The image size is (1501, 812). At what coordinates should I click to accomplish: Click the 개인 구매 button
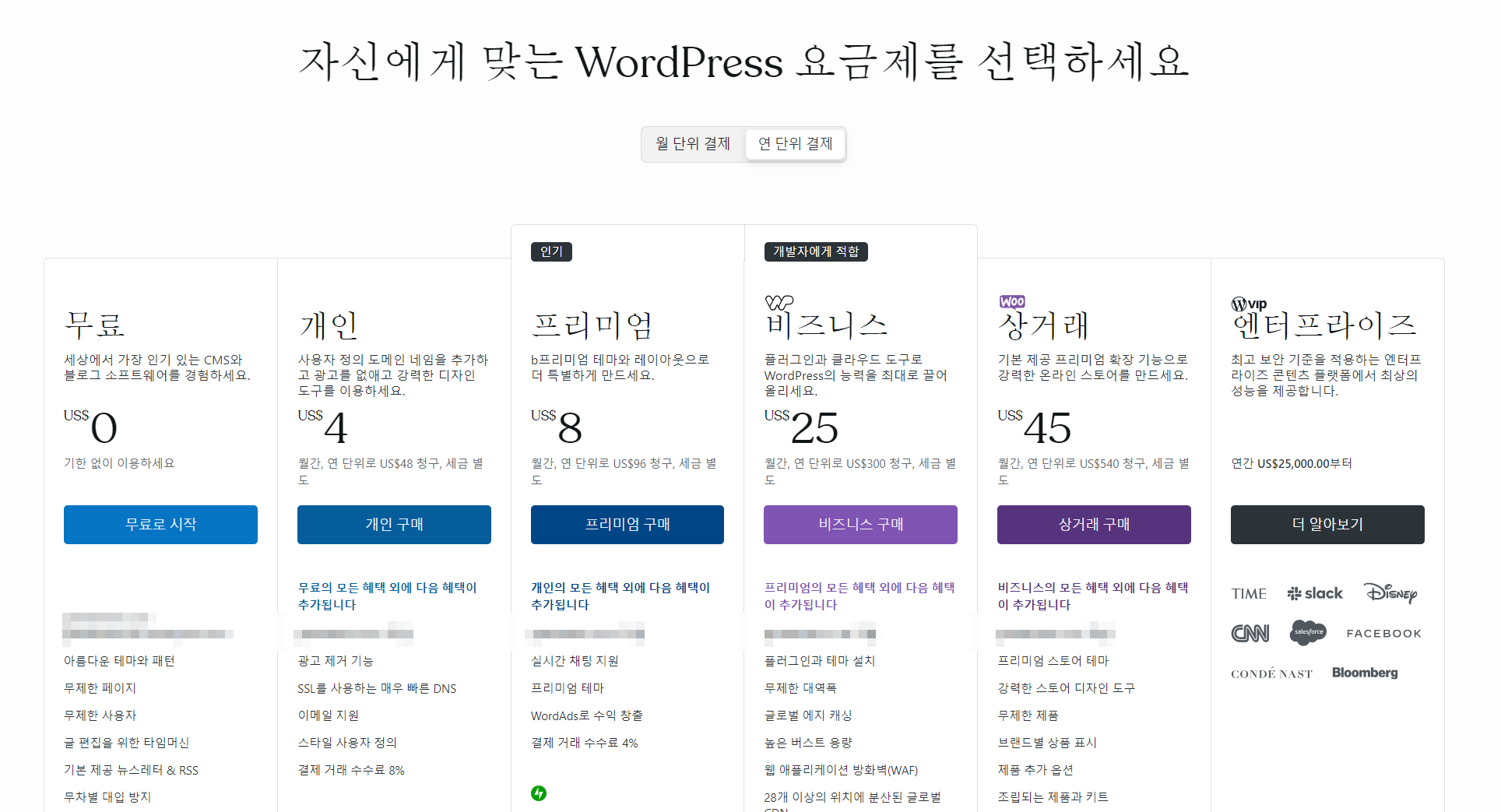pos(394,525)
